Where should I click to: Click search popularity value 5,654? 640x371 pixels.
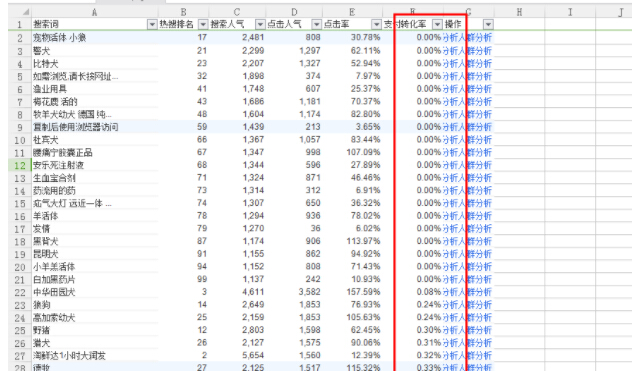tap(253, 355)
